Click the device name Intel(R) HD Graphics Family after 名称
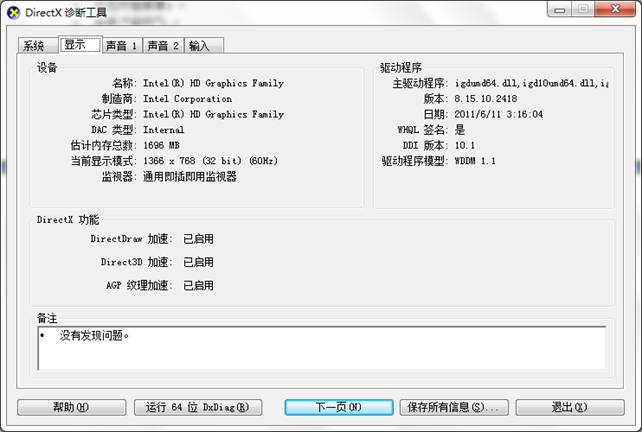 [213, 83]
